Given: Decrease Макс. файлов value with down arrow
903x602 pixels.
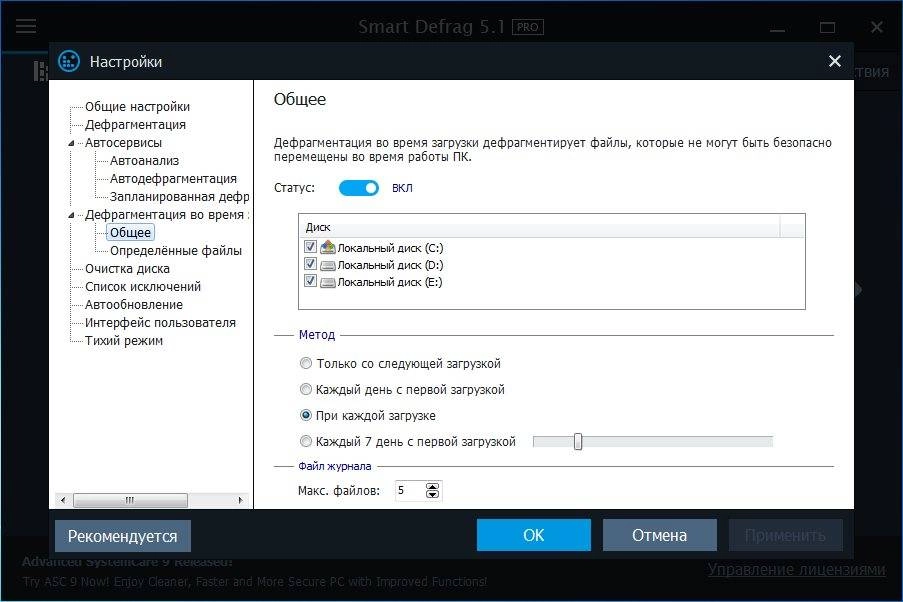Looking at the screenshot, I should [x=432, y=494].
